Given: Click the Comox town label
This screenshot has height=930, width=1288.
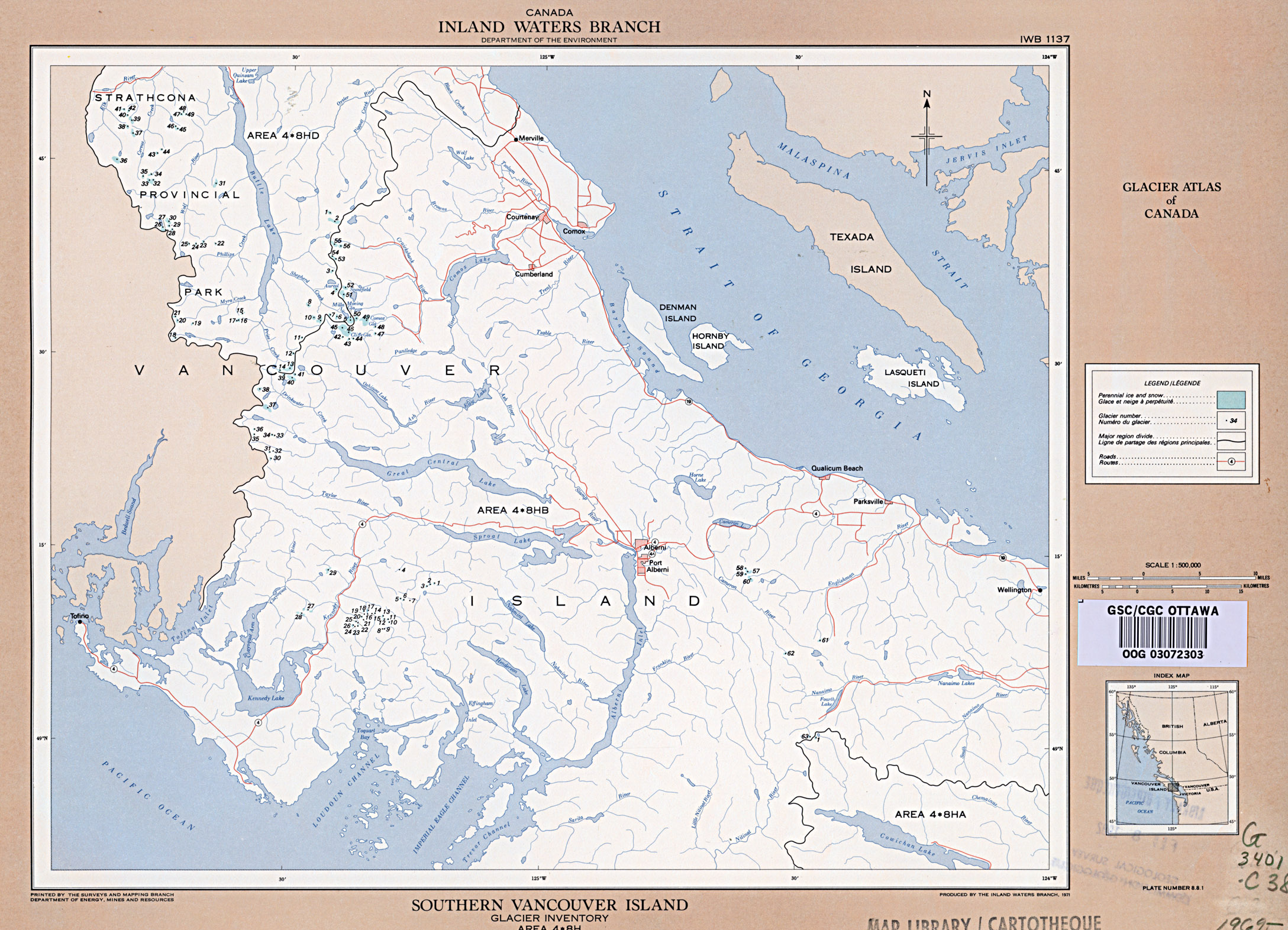Looking at the screenshot, I should tap(573, 231).
